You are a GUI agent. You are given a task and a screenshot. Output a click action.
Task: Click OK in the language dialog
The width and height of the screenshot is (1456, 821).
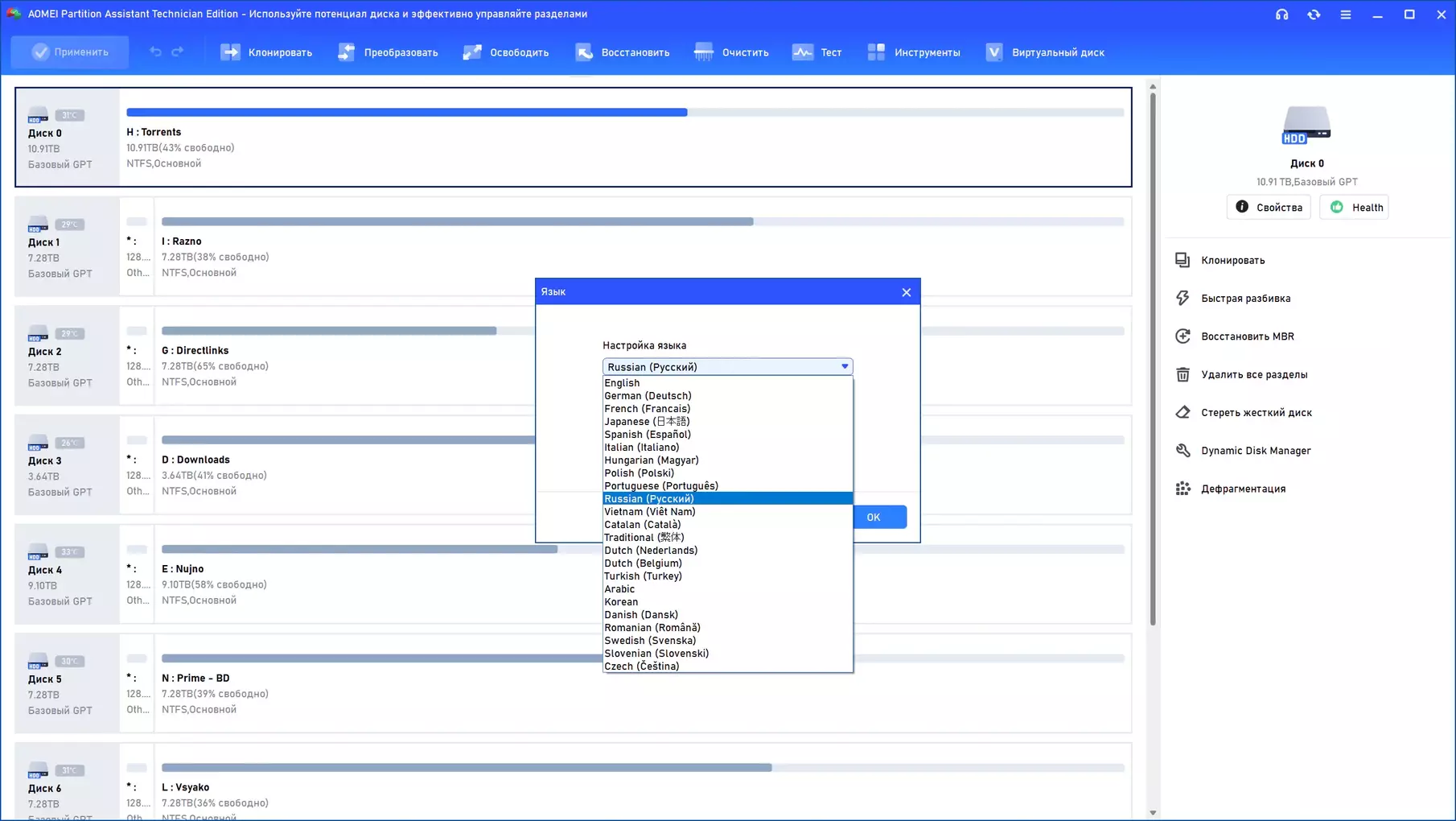[879, 517]
